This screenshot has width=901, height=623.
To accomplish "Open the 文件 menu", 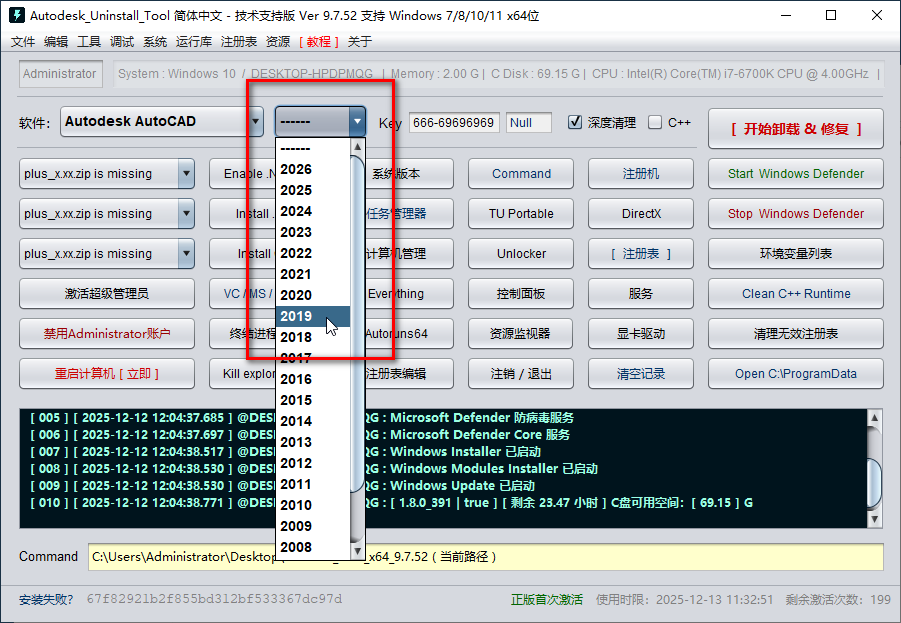I will click(x=23, y=41).
